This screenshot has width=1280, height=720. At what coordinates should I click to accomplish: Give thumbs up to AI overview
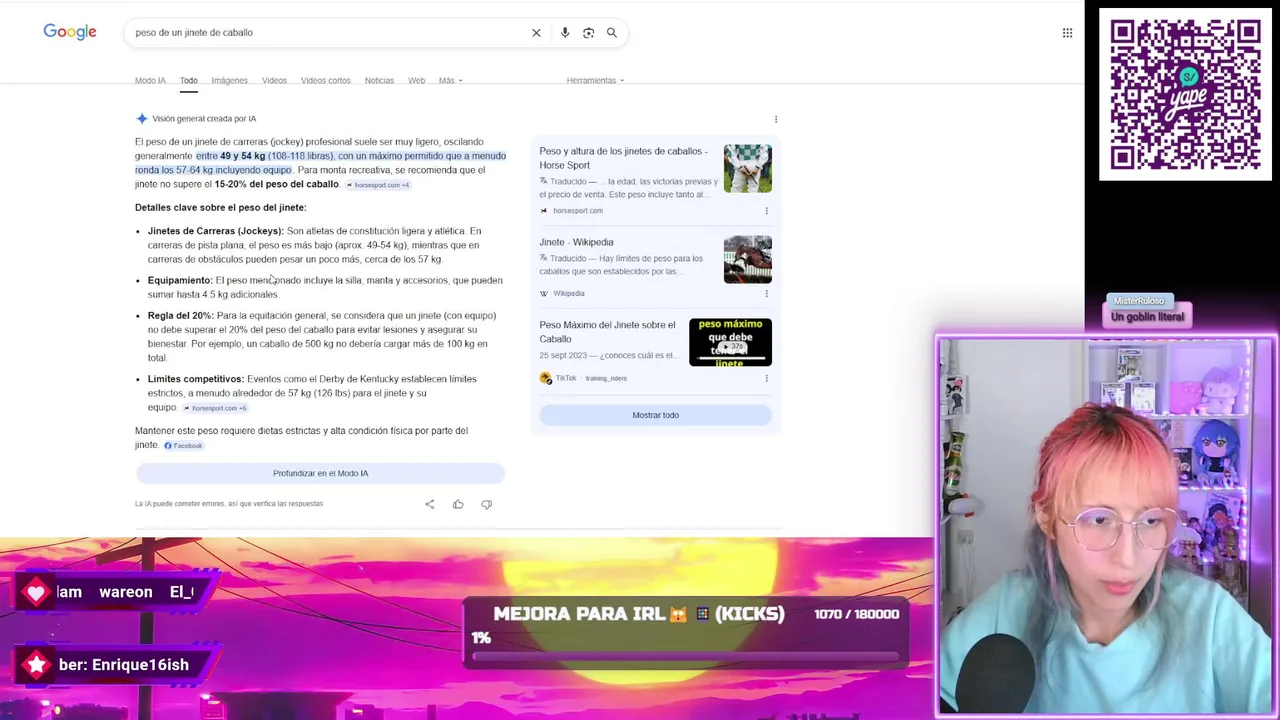458,504
